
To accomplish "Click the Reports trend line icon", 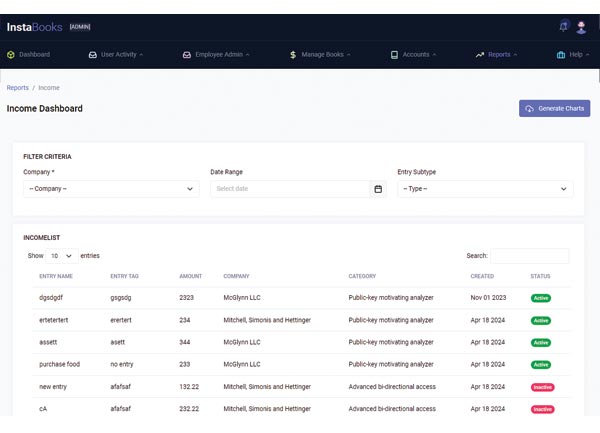I will (480, 54).
